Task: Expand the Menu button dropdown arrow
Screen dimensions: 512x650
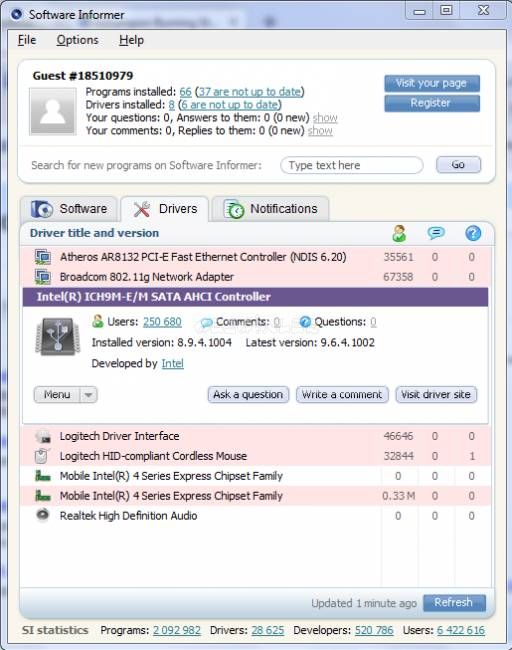Action: [x=89, y=395]
